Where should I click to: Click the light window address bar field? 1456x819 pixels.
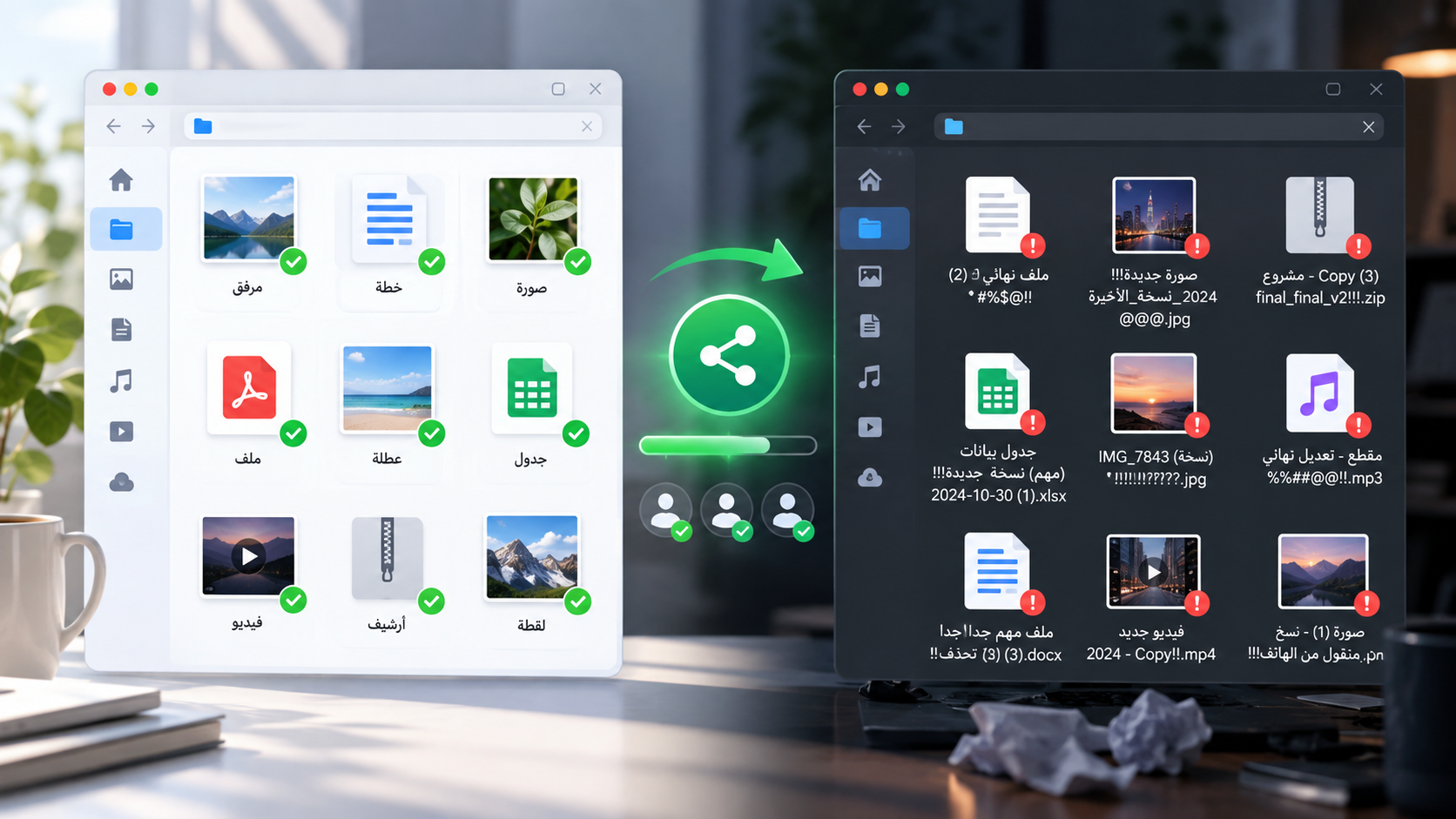click(392, 126)
